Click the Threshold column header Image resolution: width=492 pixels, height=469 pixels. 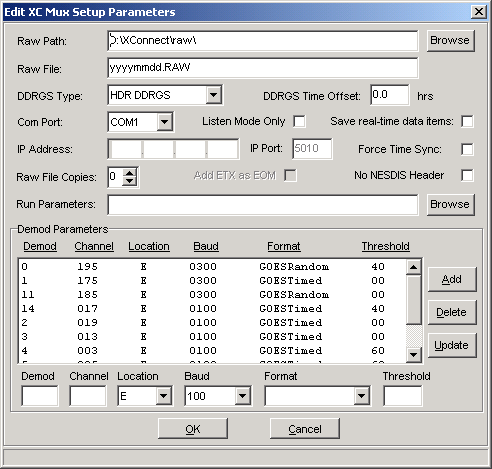coord(386,246)
